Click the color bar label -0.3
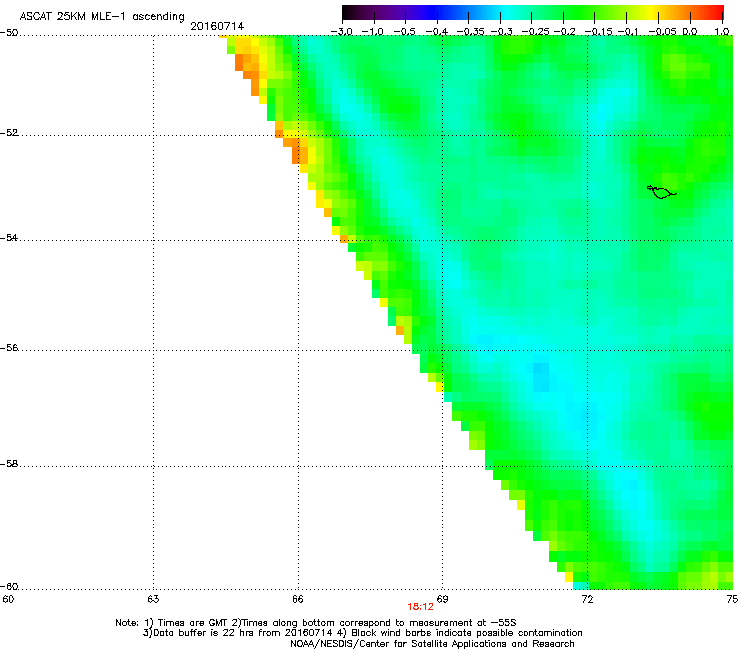Image resolution: width=740 pixels, height=650 pixels. 501,32
